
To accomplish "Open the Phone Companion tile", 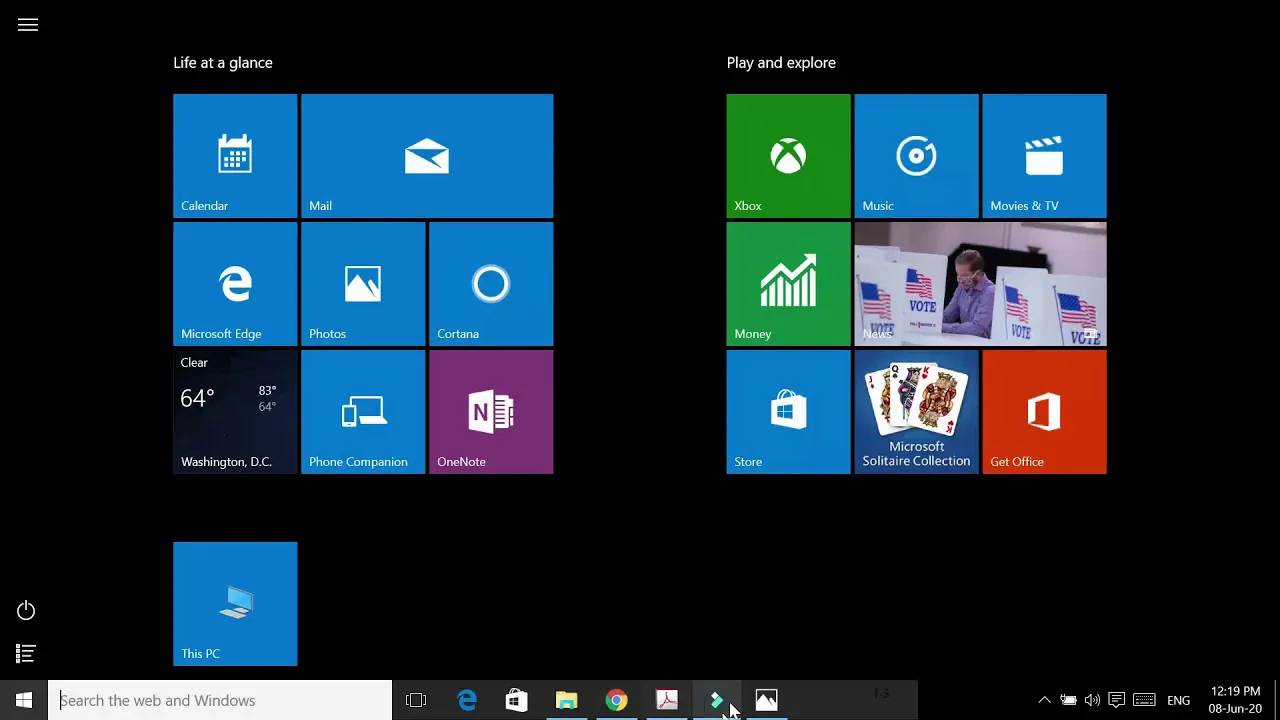I will coord(363,412).
